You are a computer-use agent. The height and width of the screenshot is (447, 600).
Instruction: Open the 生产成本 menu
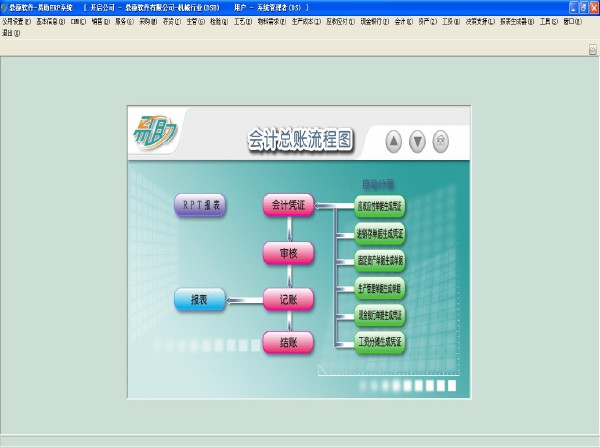(x=306, y=21)
